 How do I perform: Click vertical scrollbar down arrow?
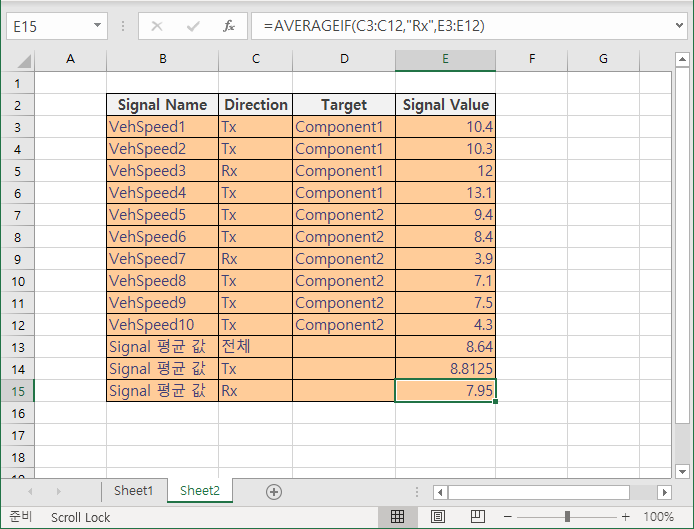[x=682, y=471]
